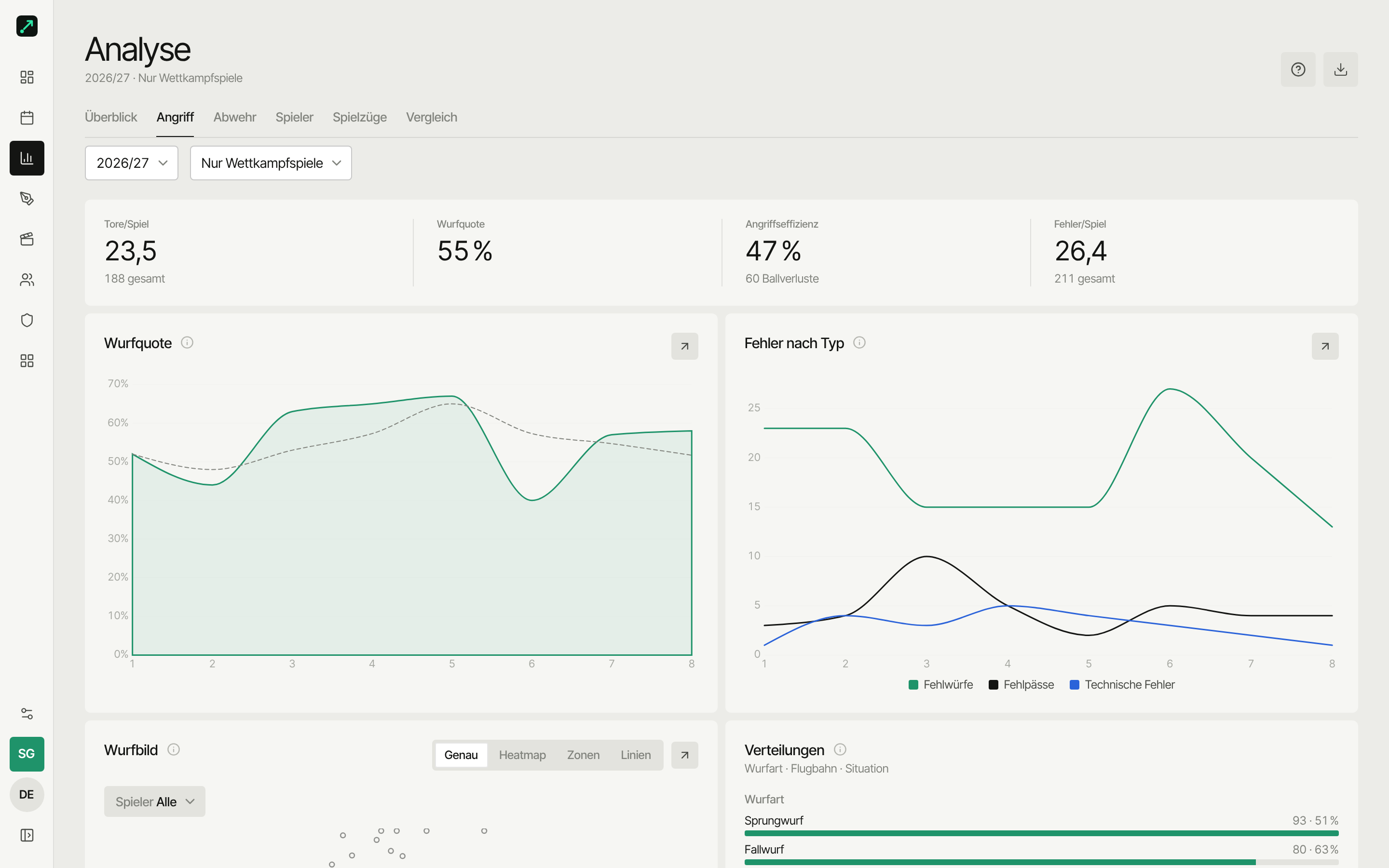Switch to the Vergleich tab
This screenshot has width=1389, height=868.
point(432,117)
